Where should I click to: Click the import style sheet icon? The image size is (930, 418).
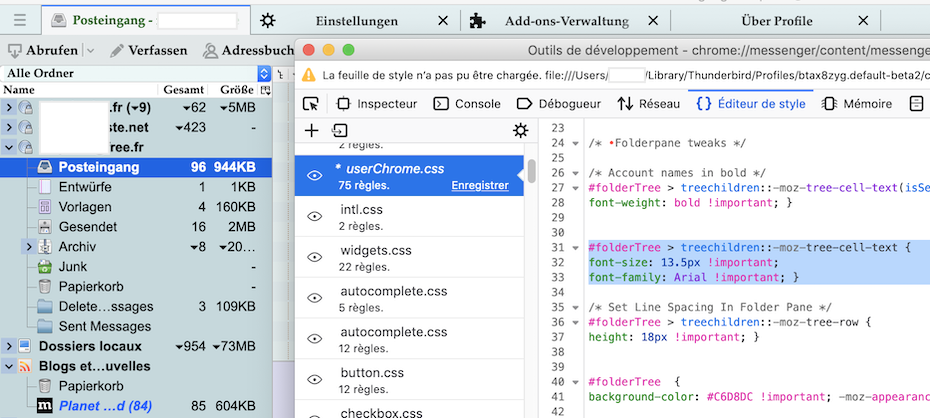coord(340,130)
